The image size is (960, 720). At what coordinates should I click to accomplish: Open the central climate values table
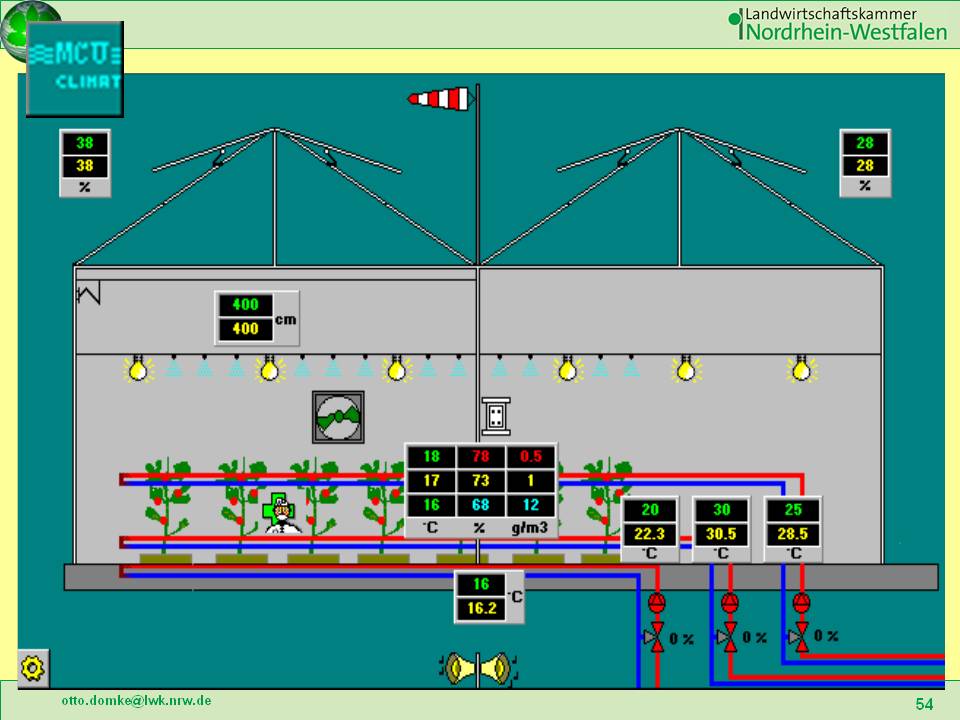coord(480,490)
